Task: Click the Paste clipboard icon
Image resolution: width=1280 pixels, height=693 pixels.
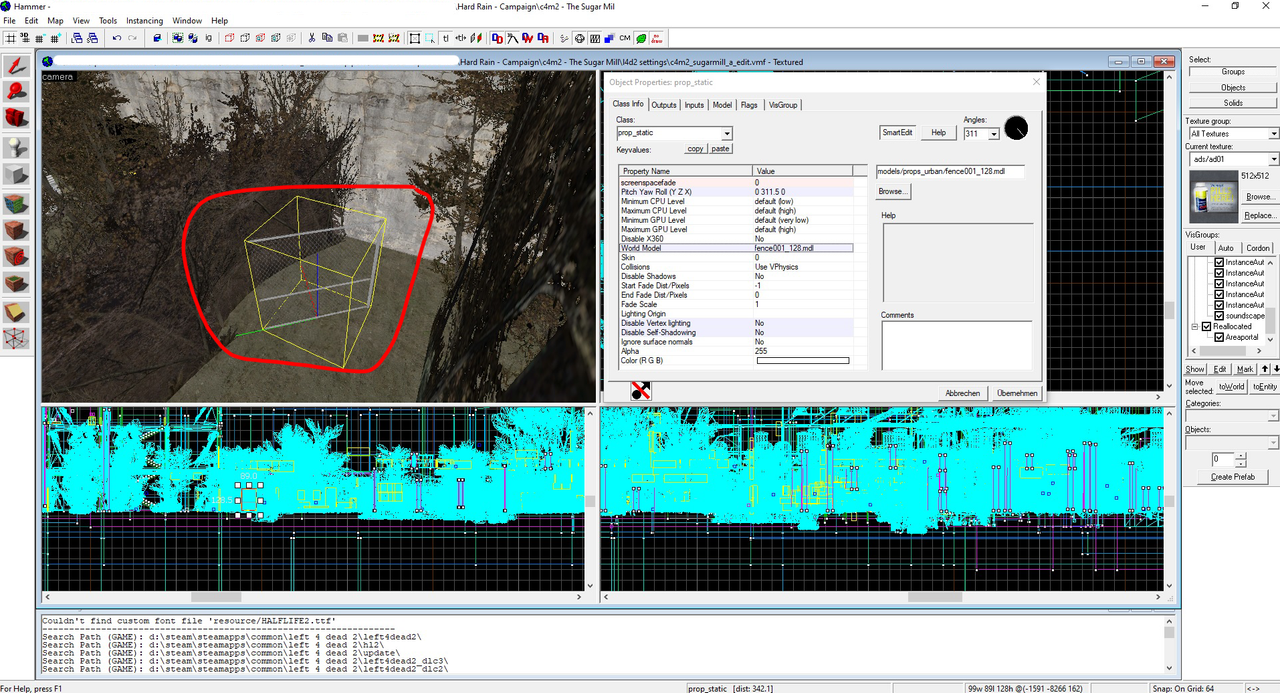Action: pyautogui.click(x=343, y=38)
